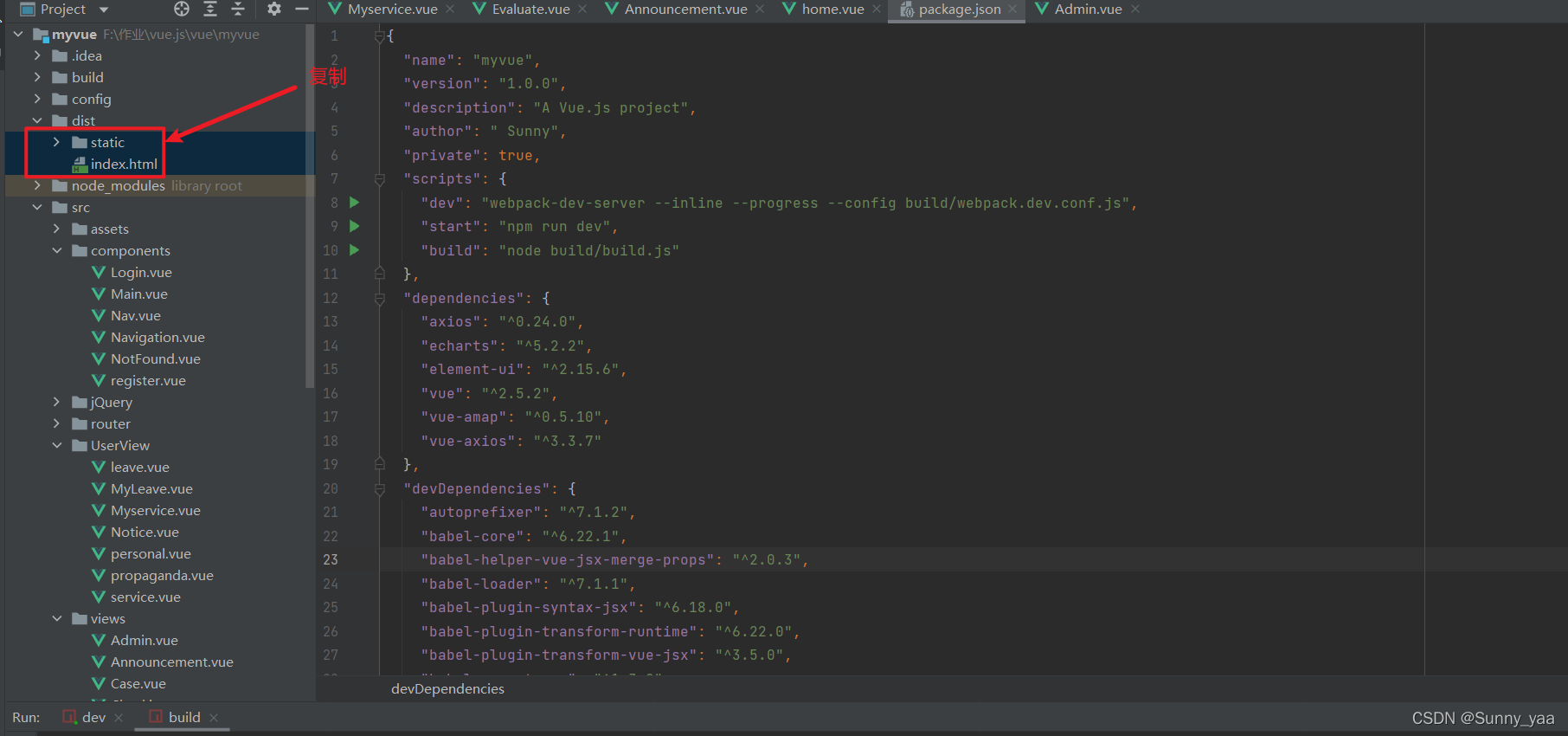Hide the Project panel with minus icon
The image size is (1568, 736).
[x=302, y=9]
